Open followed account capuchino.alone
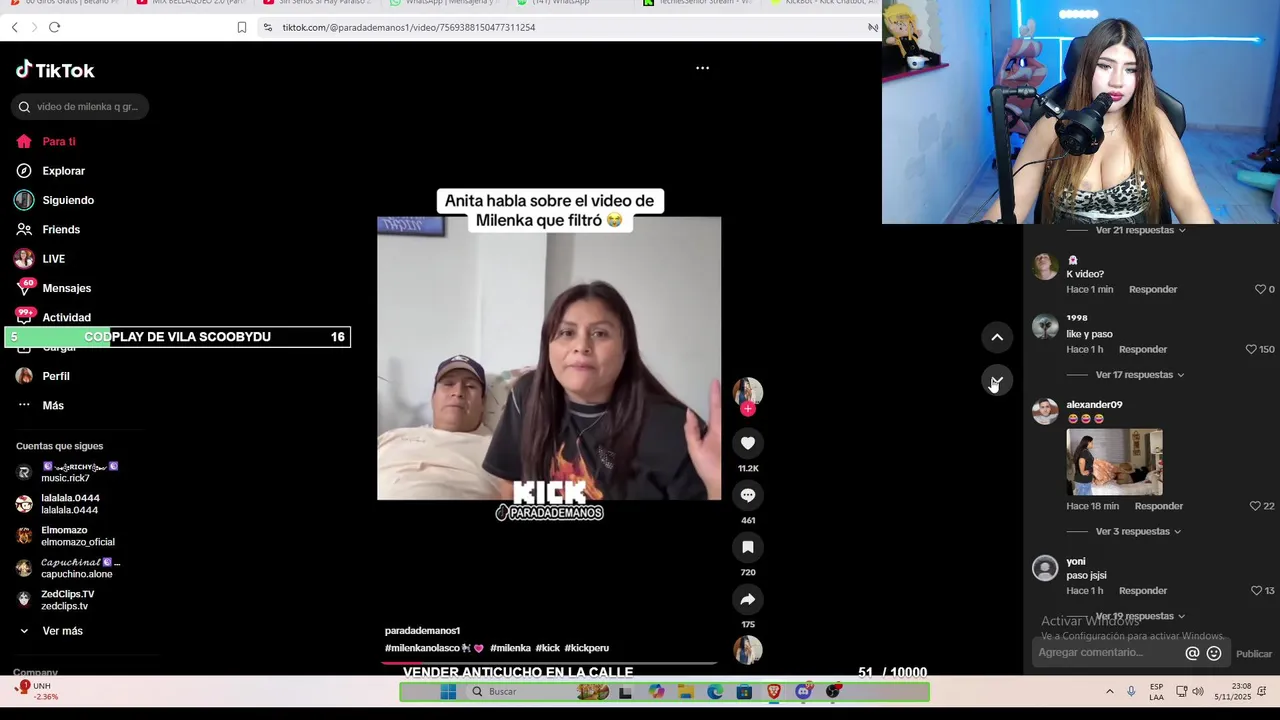1280x720 pixels. (67, 568)
